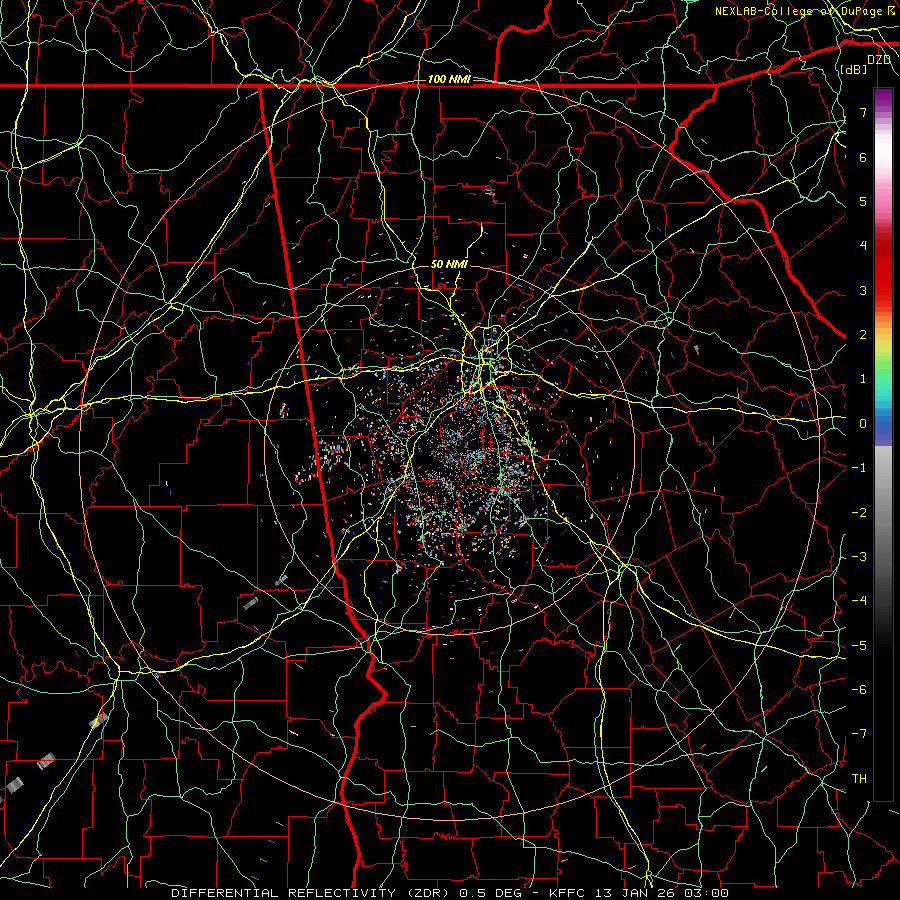Select the 0 value on the color scale
This screenshot has height=900, width=900.
863,424
